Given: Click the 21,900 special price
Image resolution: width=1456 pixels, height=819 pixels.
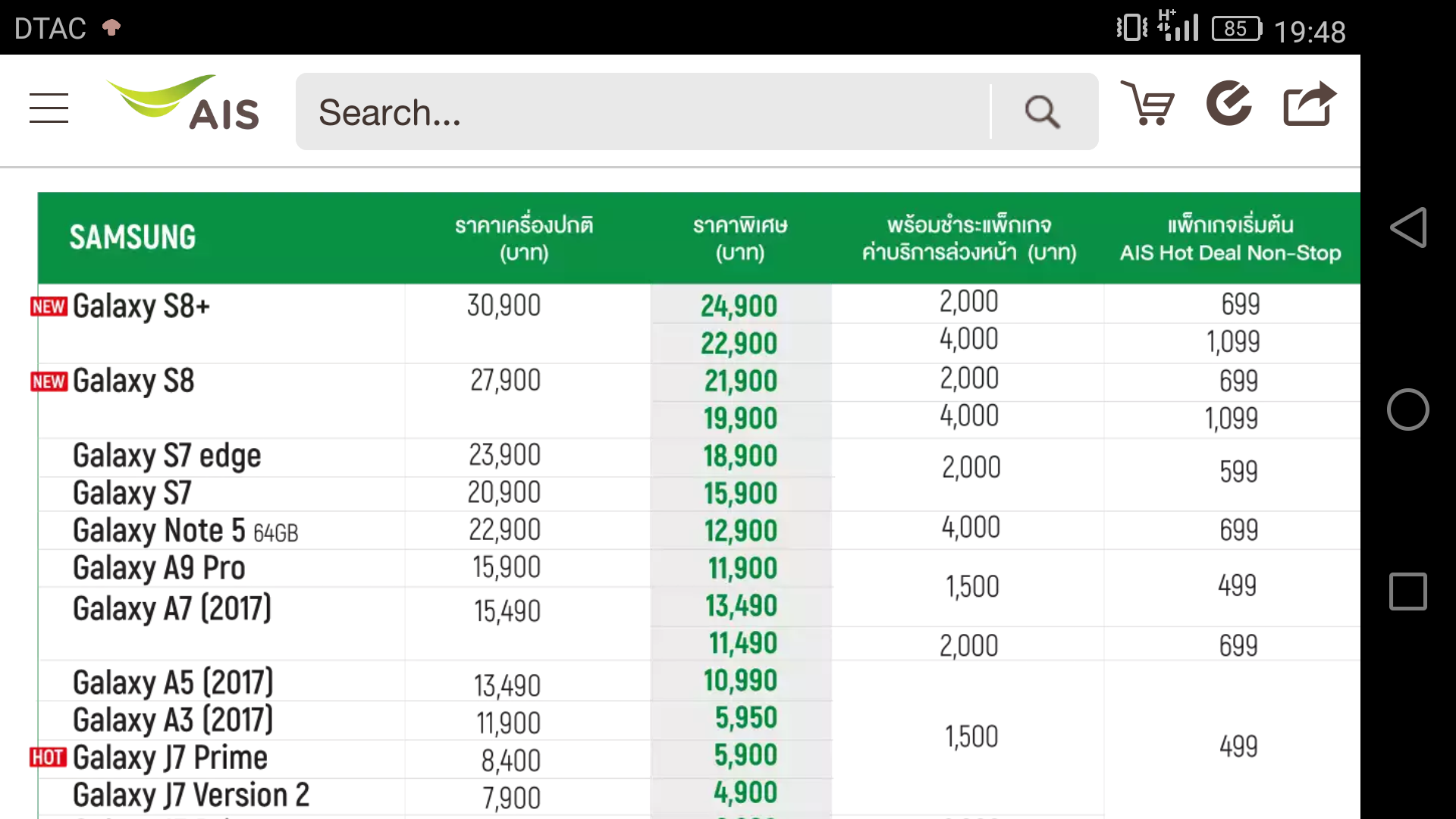Looking at the screenshot, I should (741, 381).
